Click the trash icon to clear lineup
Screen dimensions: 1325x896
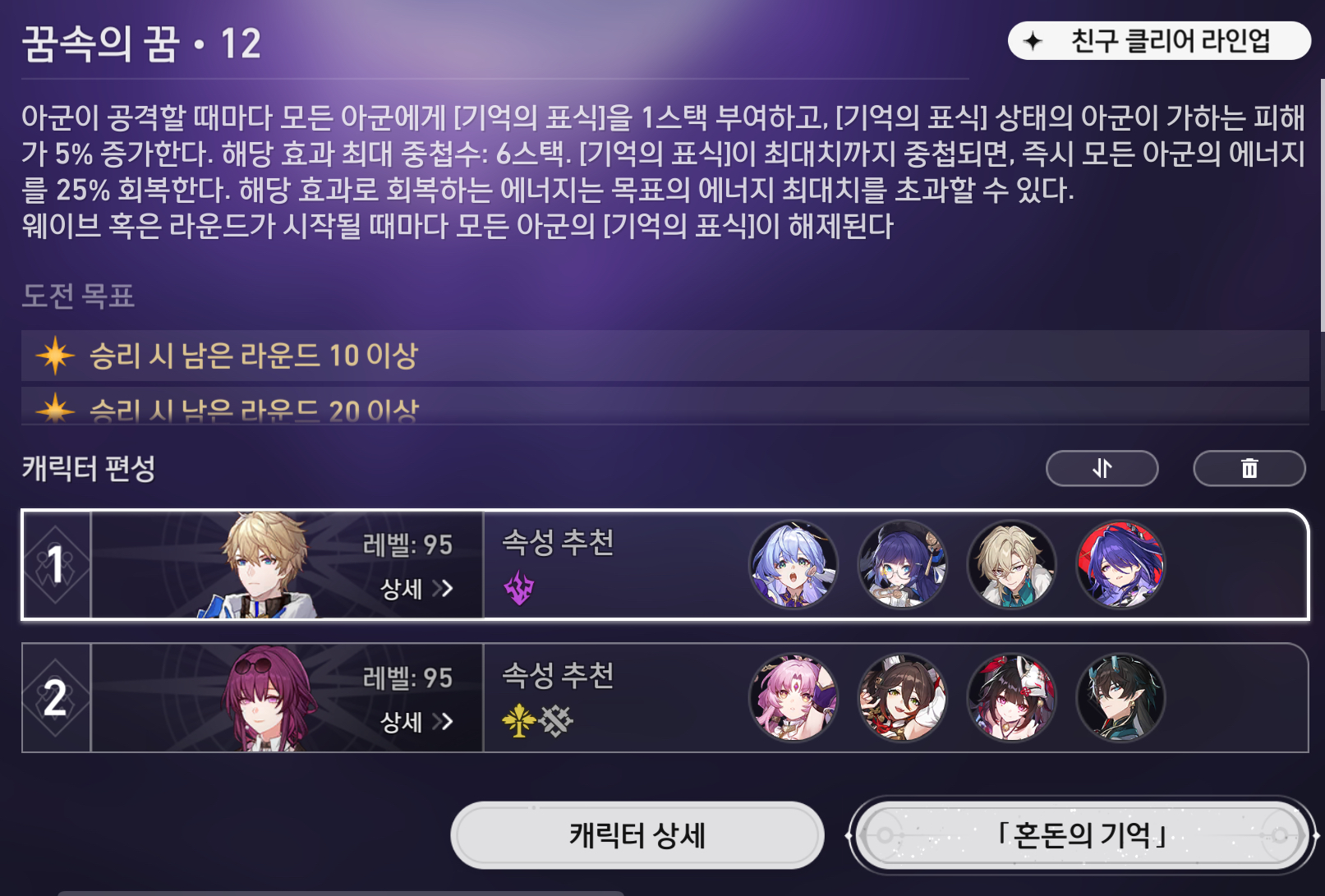[x=1249, y=468]
